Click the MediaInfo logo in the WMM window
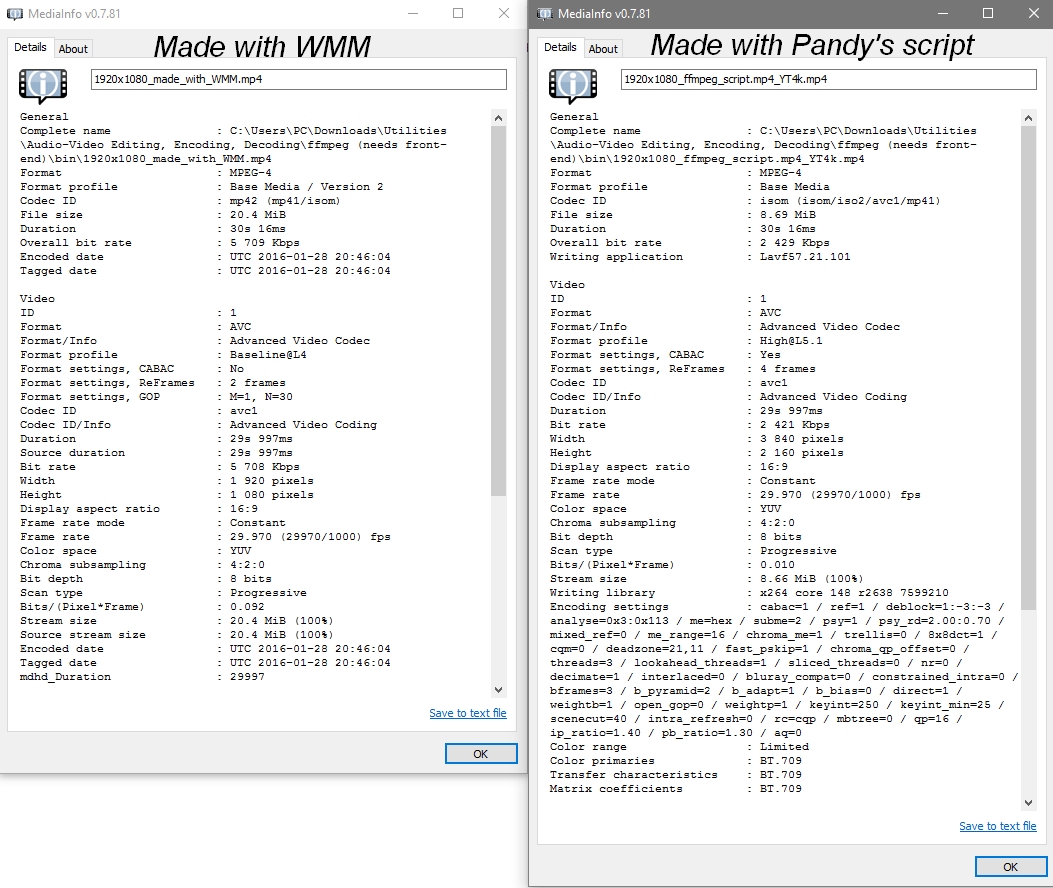 pos(43,86)
